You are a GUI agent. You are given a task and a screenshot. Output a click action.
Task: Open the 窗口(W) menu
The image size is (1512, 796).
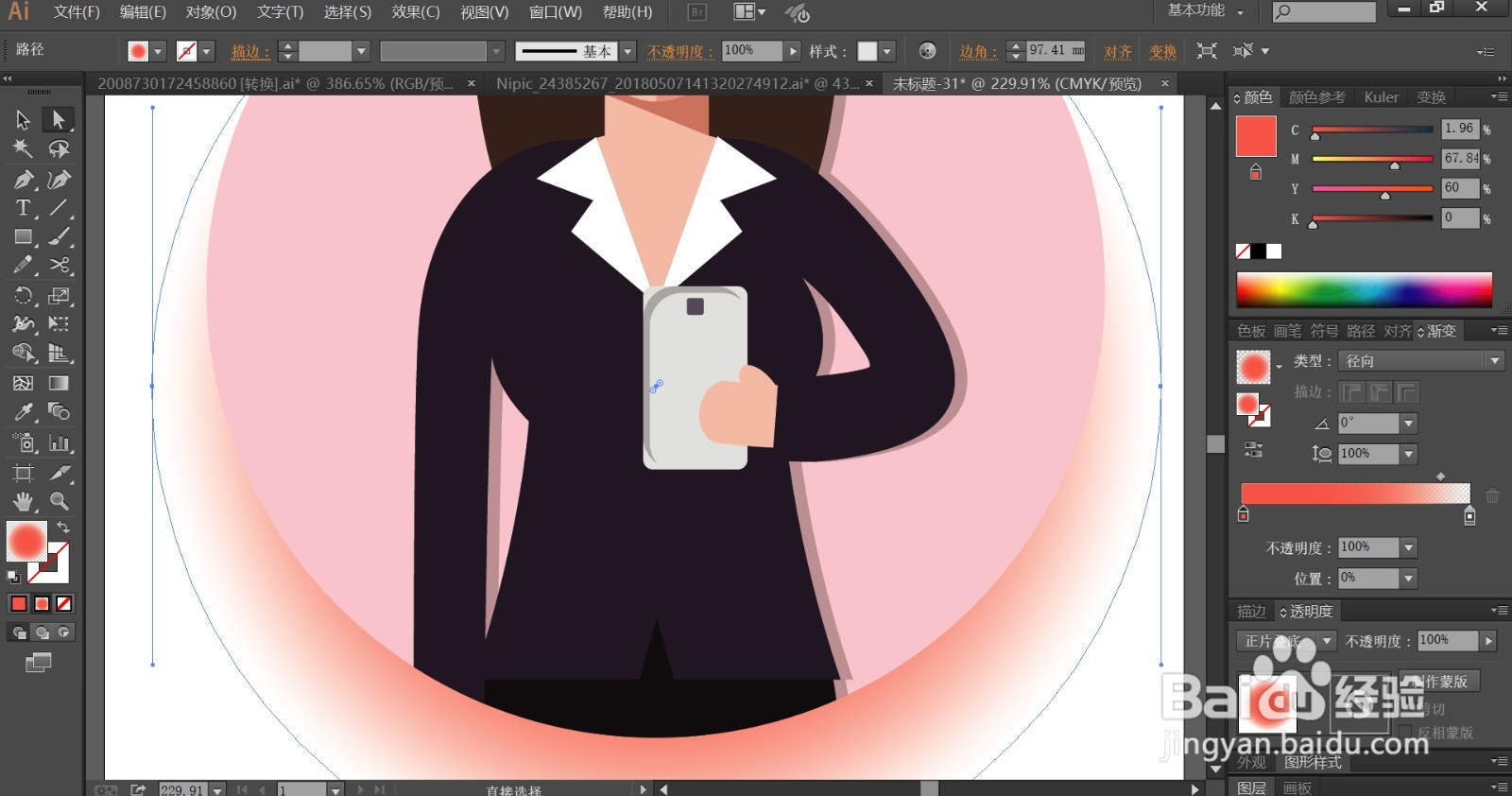(x=555, y=12)
